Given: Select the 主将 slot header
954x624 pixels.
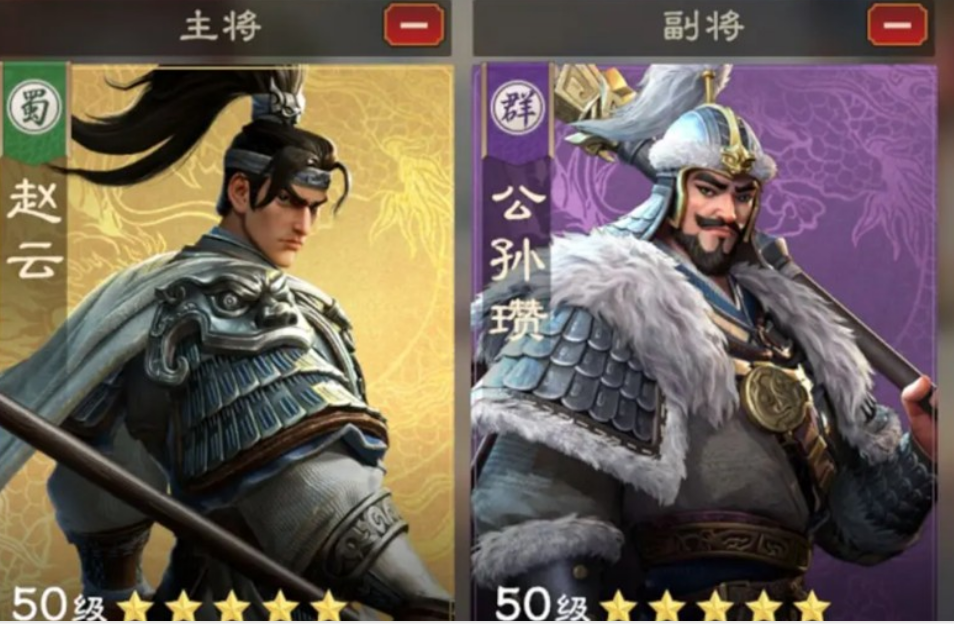Looking at the screenshot, I should click(221, 26).
